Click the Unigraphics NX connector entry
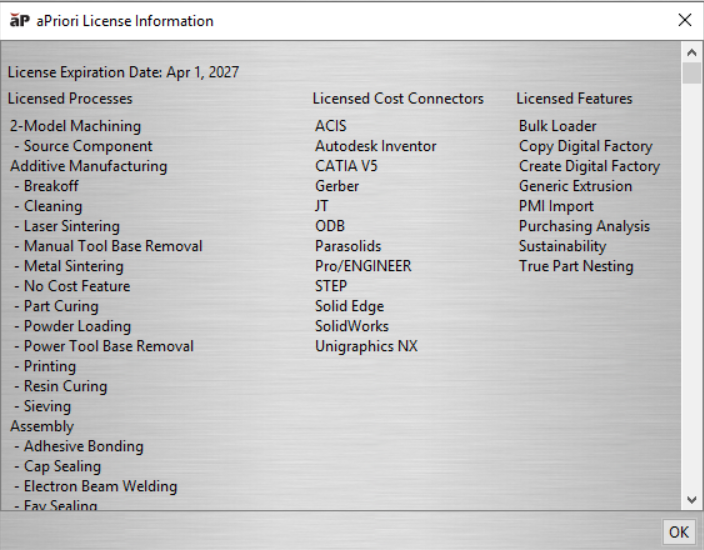Screen dimensions: 704x550 point(366,346)
